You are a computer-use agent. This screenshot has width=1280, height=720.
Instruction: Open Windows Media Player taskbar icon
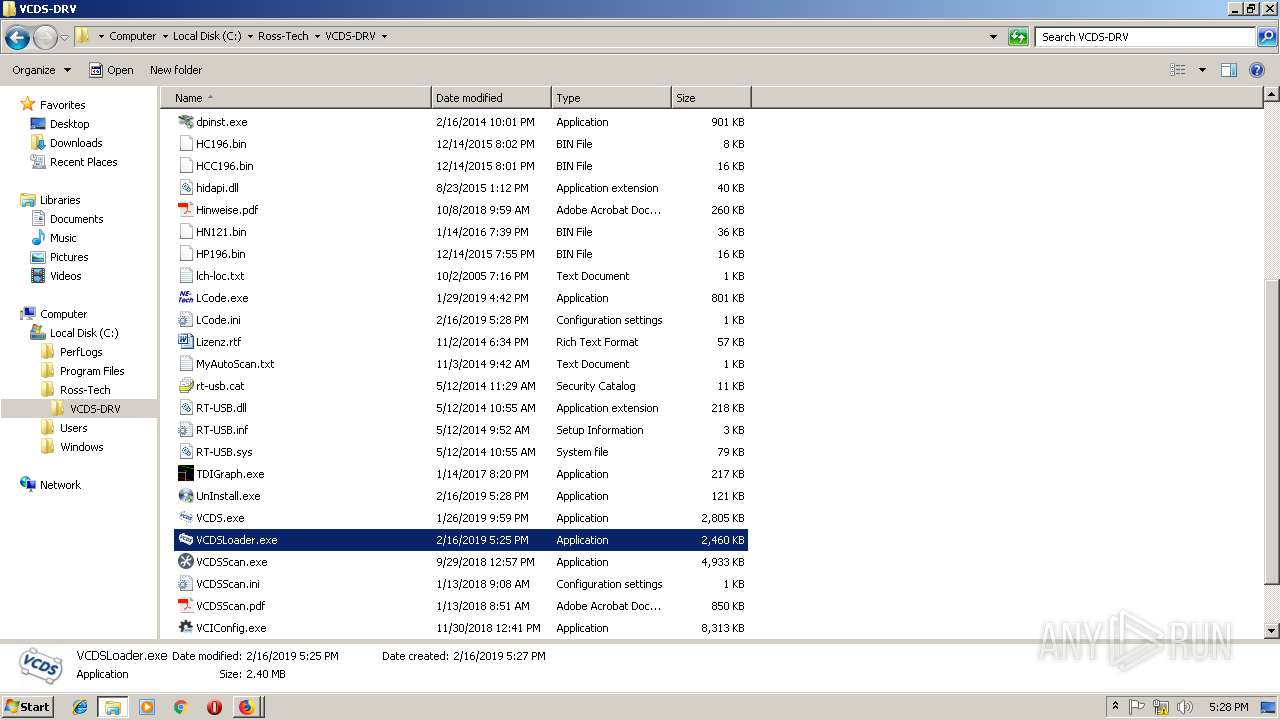147,707
